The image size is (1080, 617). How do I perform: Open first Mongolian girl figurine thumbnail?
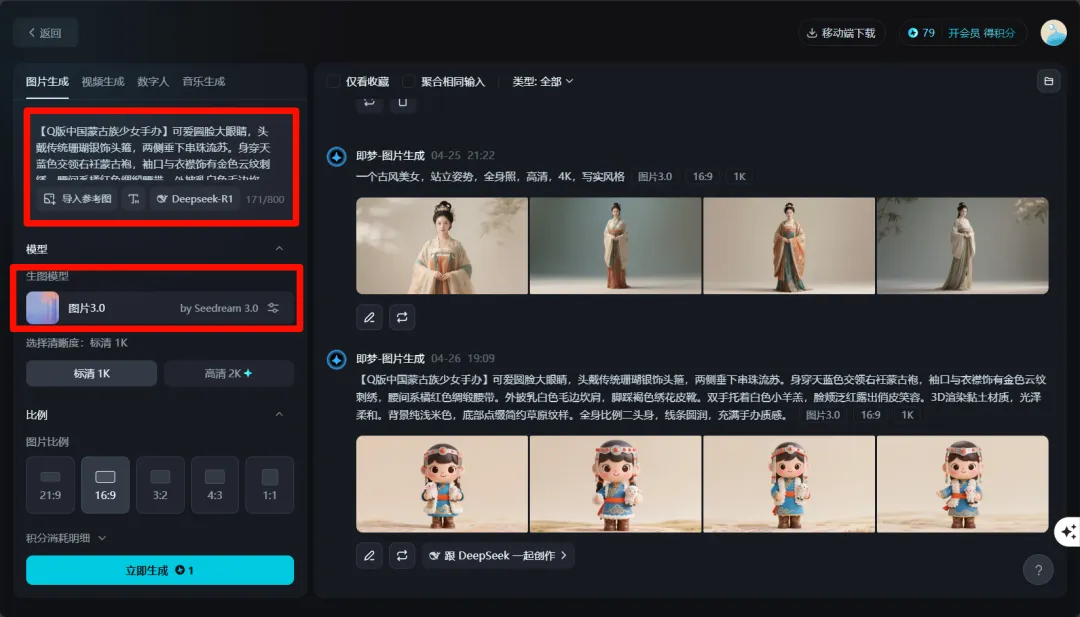pos(442,484)
